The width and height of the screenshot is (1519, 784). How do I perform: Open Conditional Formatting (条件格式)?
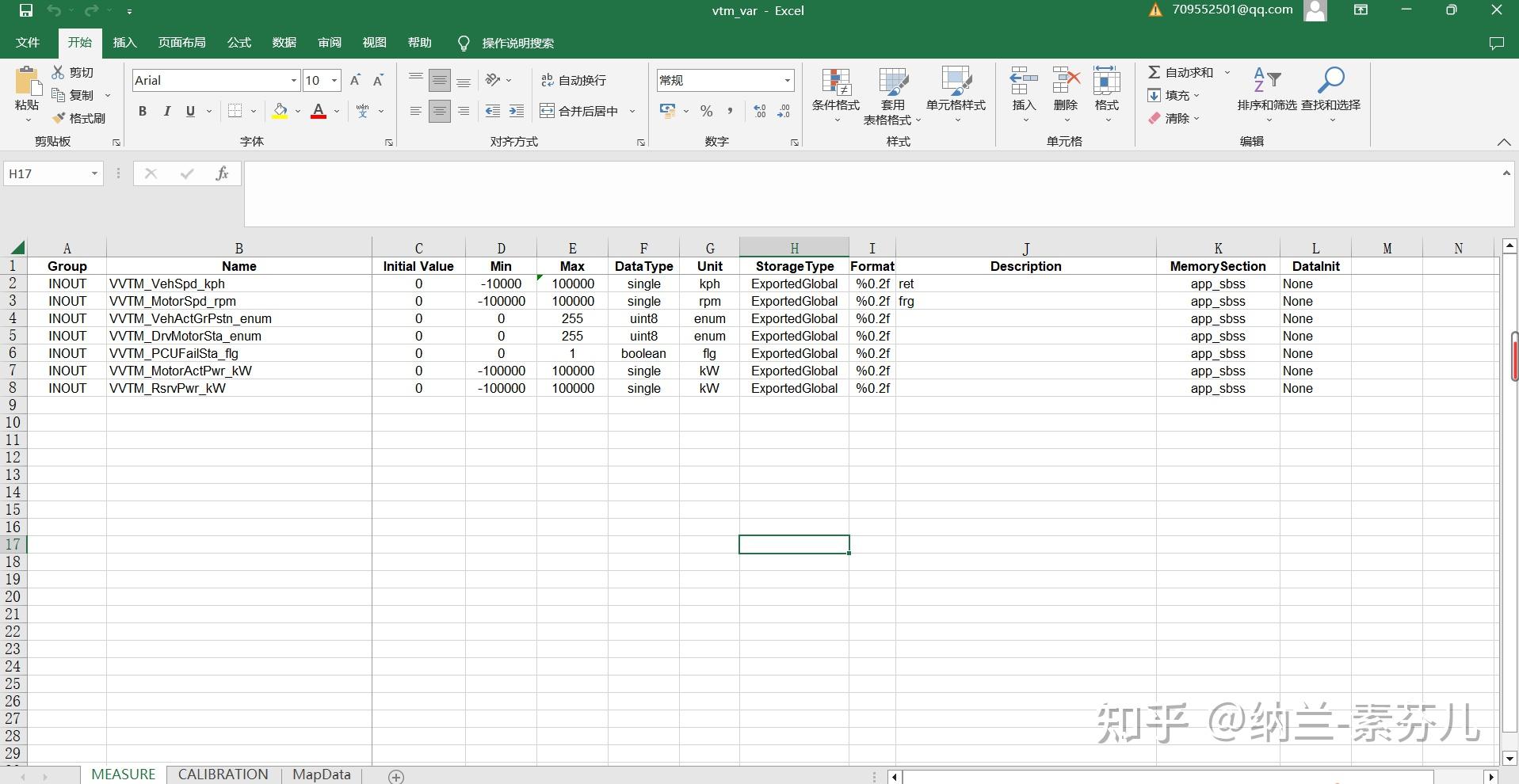pyautogui.click(x=836, y=93)
